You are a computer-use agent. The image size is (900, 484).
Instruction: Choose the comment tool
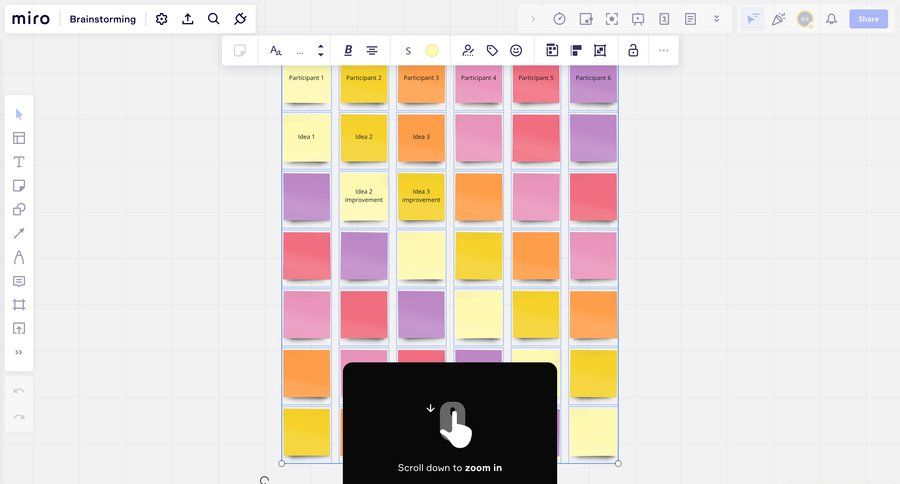[19, 281]
